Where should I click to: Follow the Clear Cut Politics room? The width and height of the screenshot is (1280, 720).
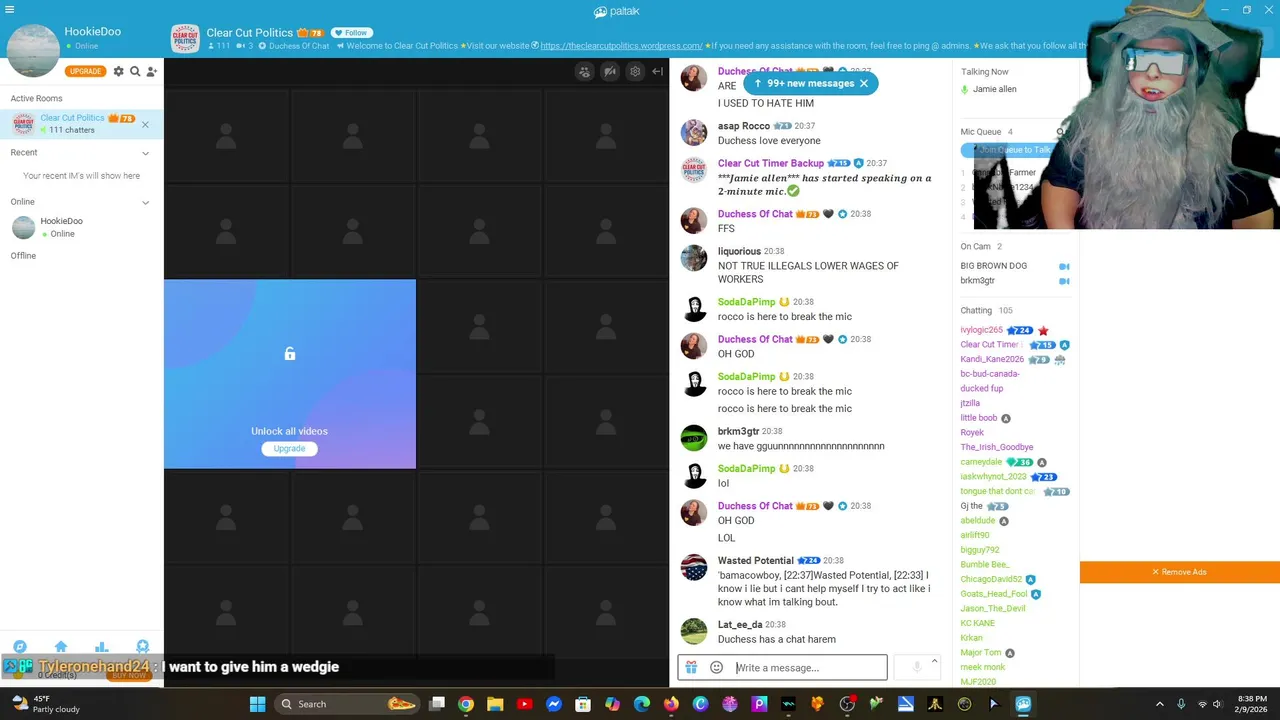351,33
